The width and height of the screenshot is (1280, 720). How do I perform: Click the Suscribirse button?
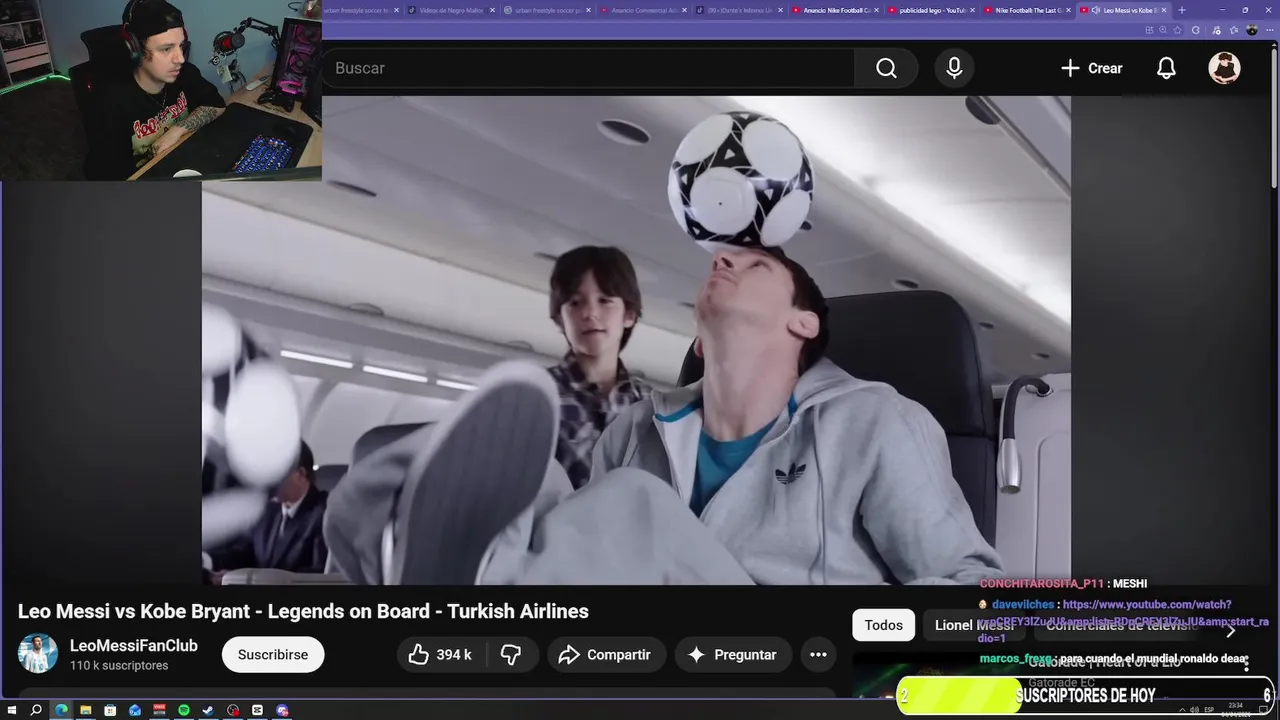pos(273,655)
